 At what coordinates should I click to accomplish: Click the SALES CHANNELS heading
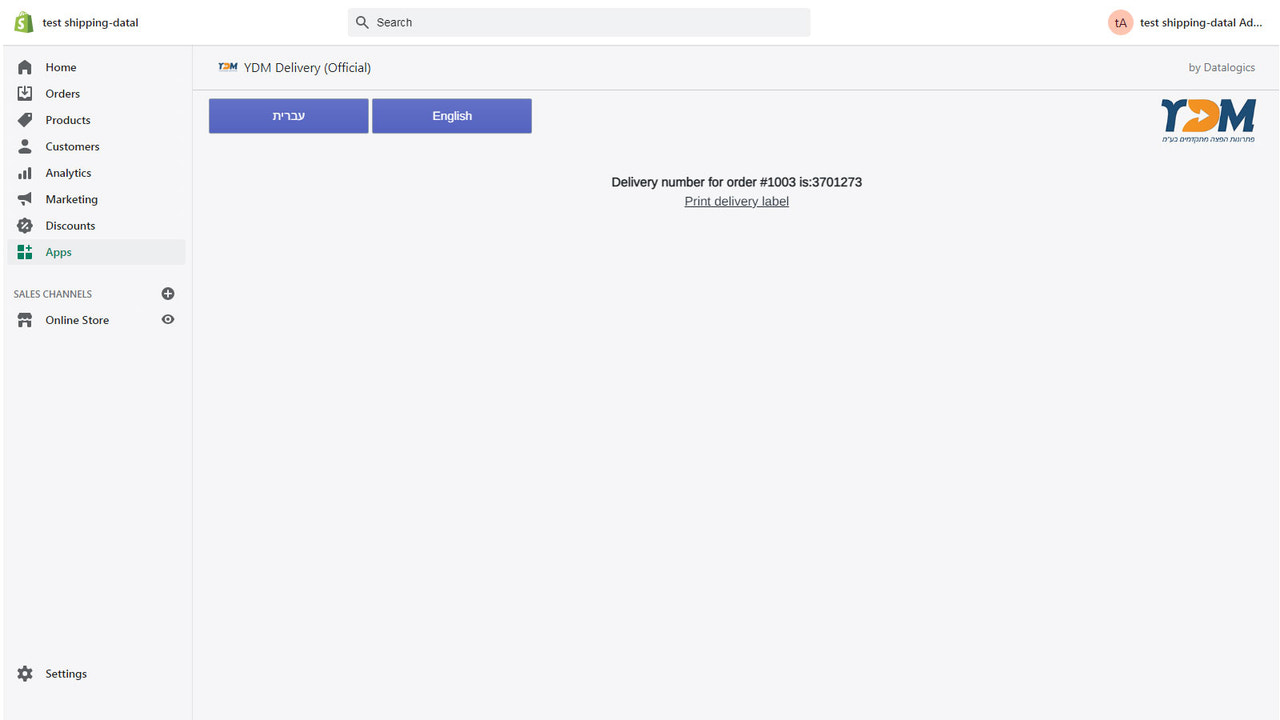(53, 294)
